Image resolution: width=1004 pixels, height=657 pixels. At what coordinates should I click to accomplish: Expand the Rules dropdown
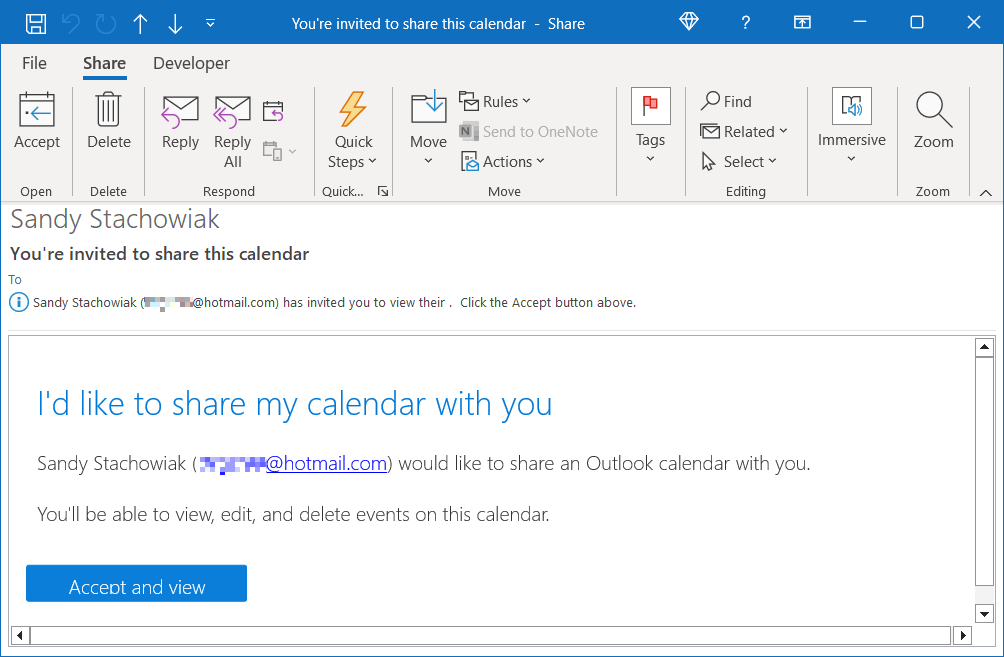496,101
